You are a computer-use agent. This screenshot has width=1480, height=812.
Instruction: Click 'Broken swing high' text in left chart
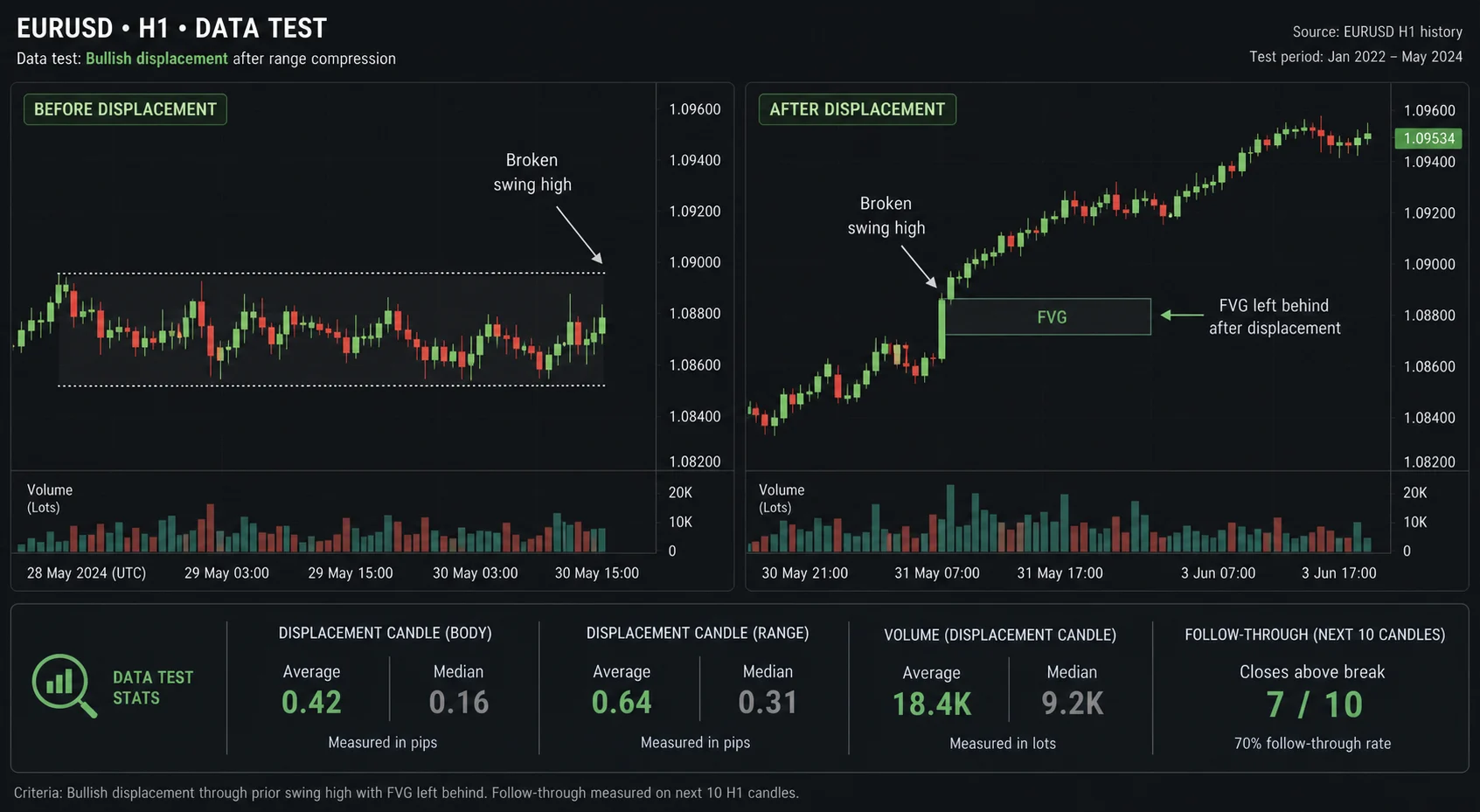532,172
